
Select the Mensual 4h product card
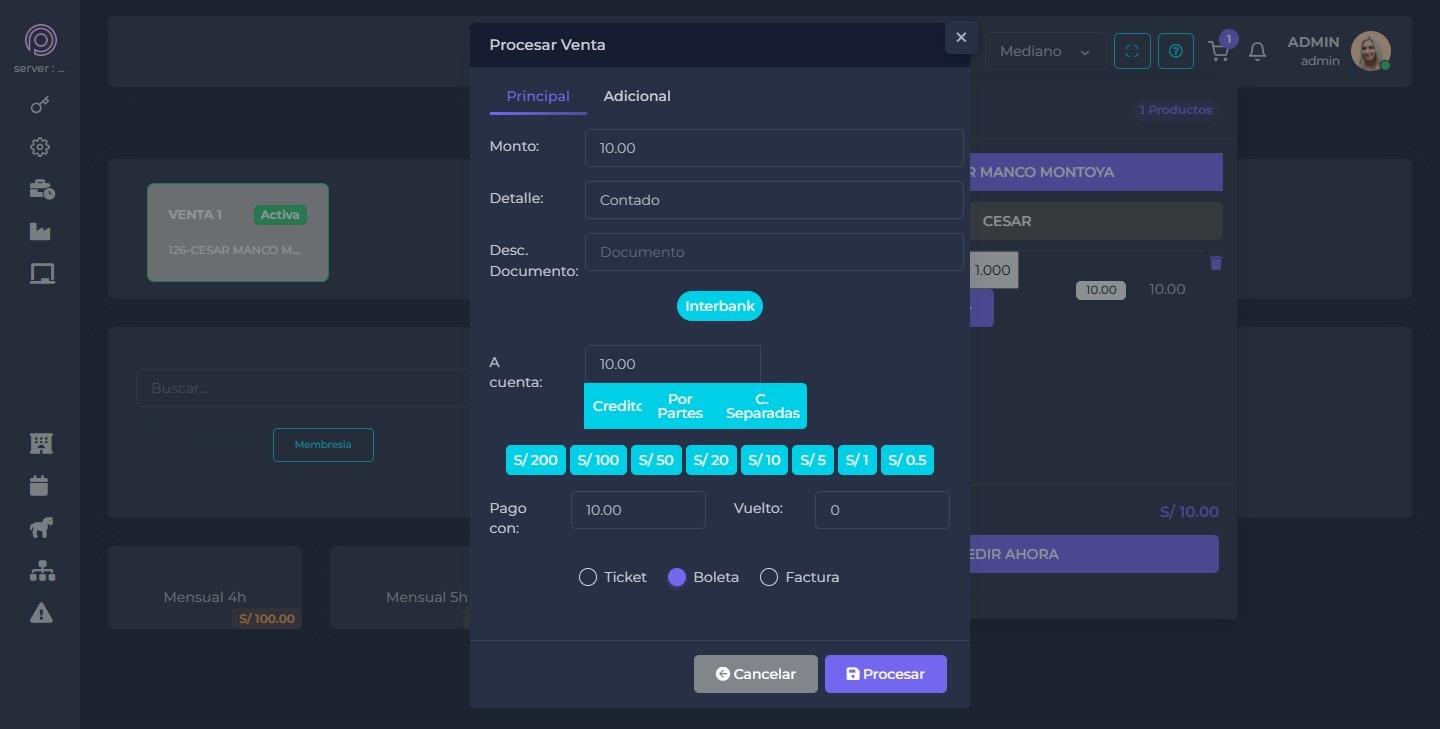point(205,588)
